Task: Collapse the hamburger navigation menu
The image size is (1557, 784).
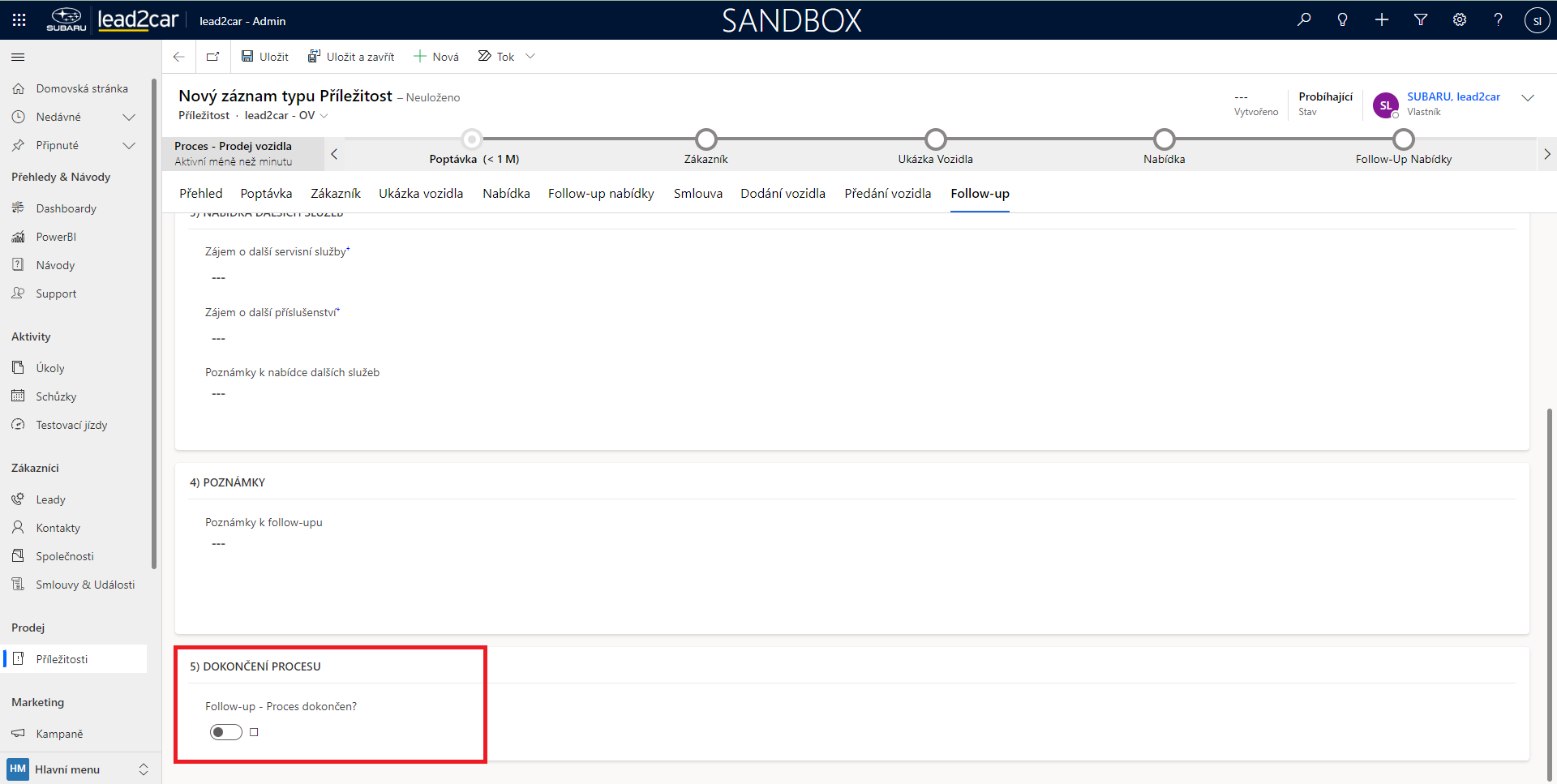Action: point(18,57)
